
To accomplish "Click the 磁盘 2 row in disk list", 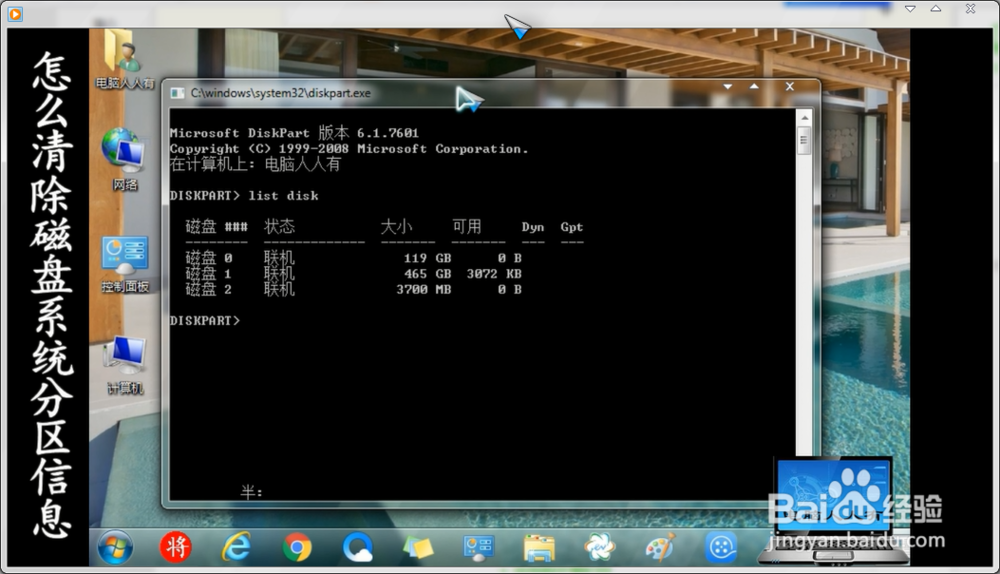I will [353, 289].
